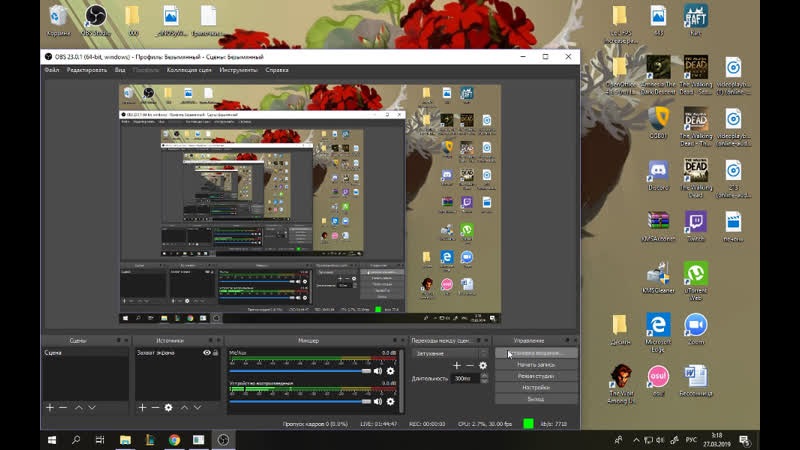This screenshot has width=800, height=450.
Task: Open the Twitch desktop shortcut
Action: [695, 227]
